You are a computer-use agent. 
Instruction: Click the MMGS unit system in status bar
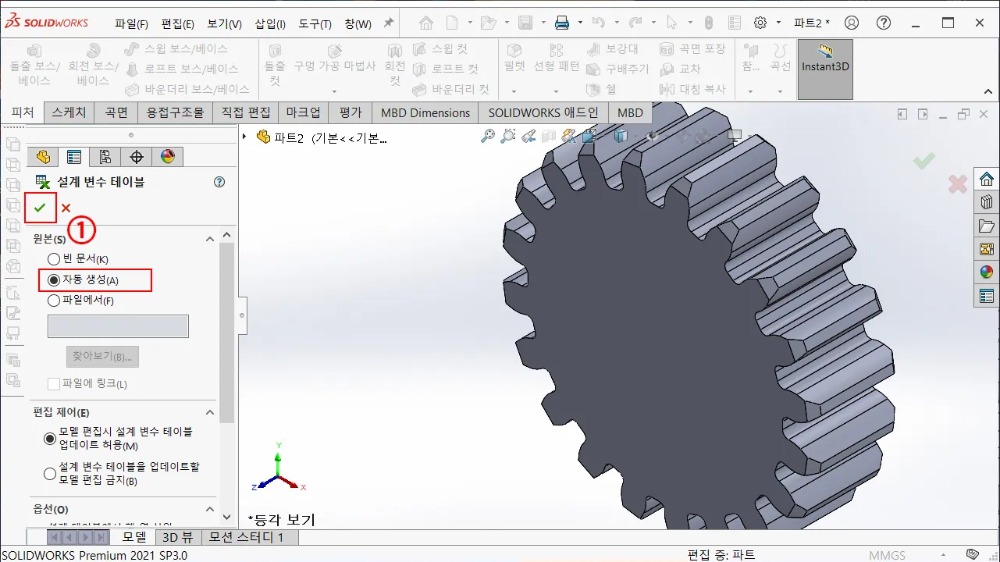(886, 555)
